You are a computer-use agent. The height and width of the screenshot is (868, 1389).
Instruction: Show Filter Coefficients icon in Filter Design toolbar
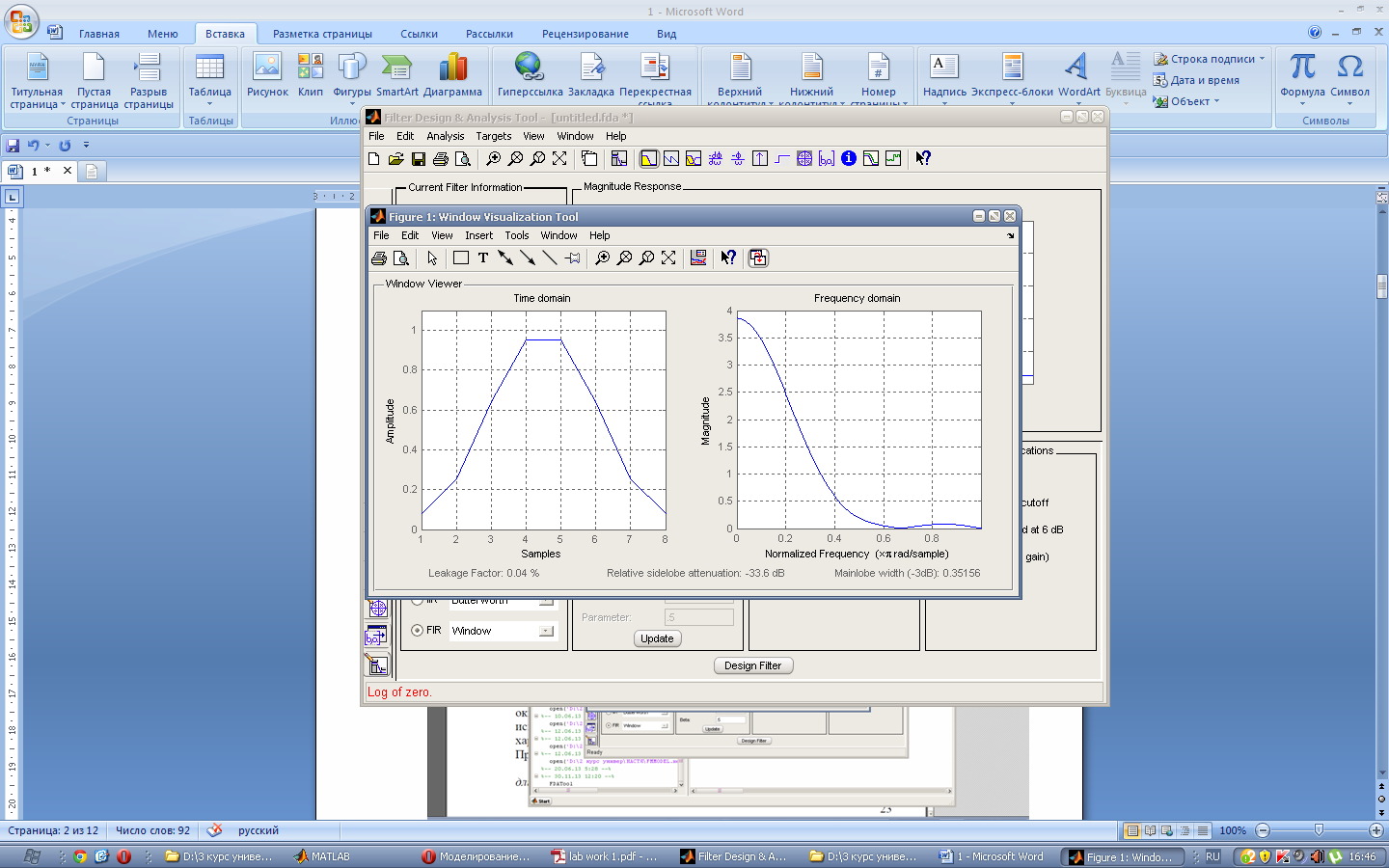coord(827,159)
